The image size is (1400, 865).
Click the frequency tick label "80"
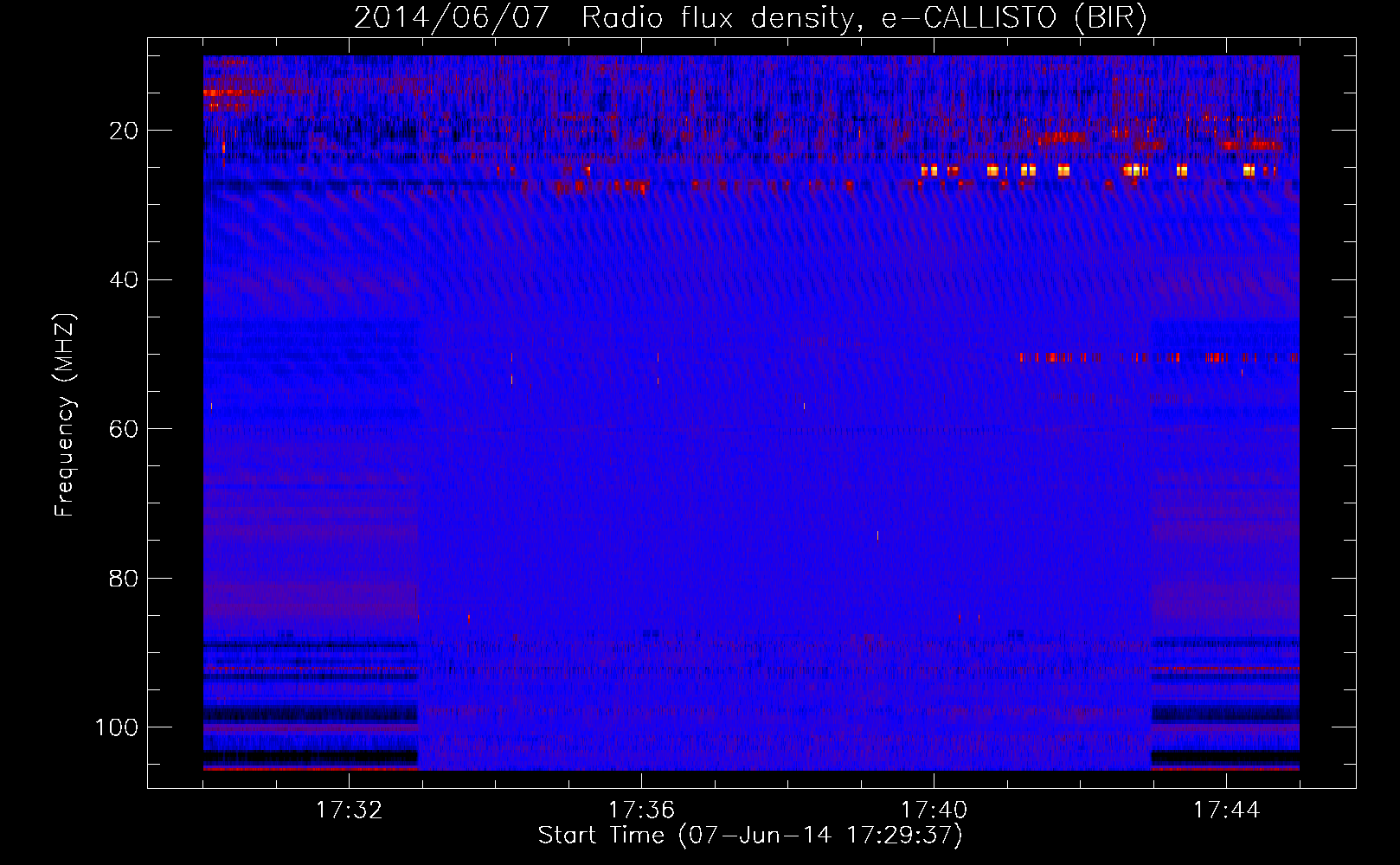(124, 579)
